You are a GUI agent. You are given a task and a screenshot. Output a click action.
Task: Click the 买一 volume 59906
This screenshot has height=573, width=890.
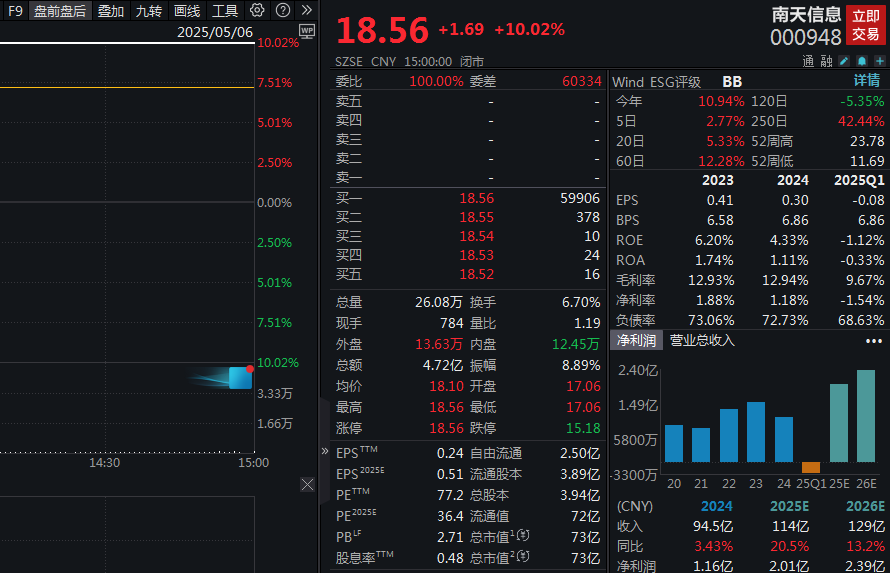[580, 198]
